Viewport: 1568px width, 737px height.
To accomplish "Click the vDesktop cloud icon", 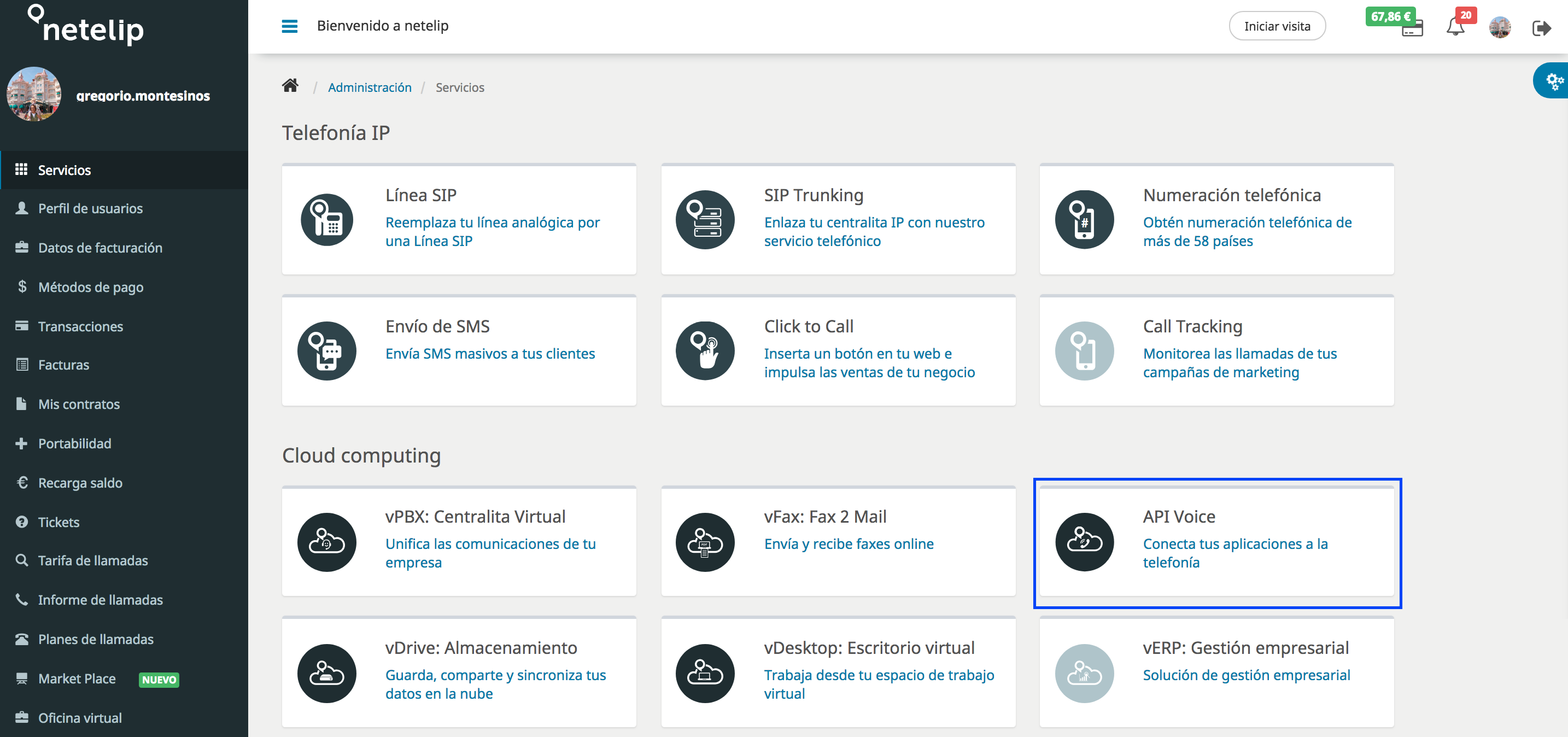I will pos(705,674).
